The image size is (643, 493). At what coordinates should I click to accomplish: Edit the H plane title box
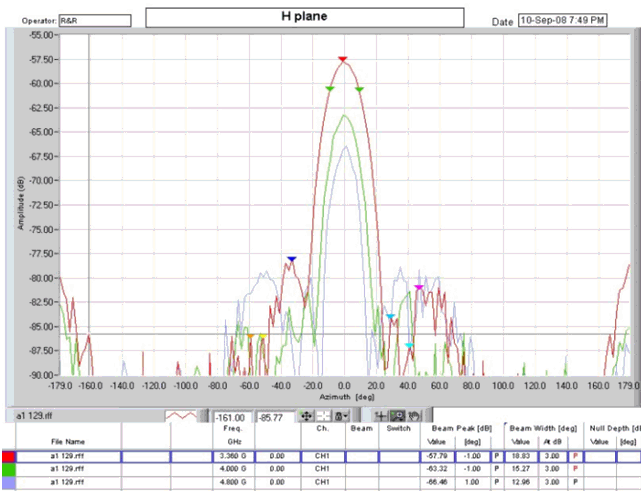[305, 17]
